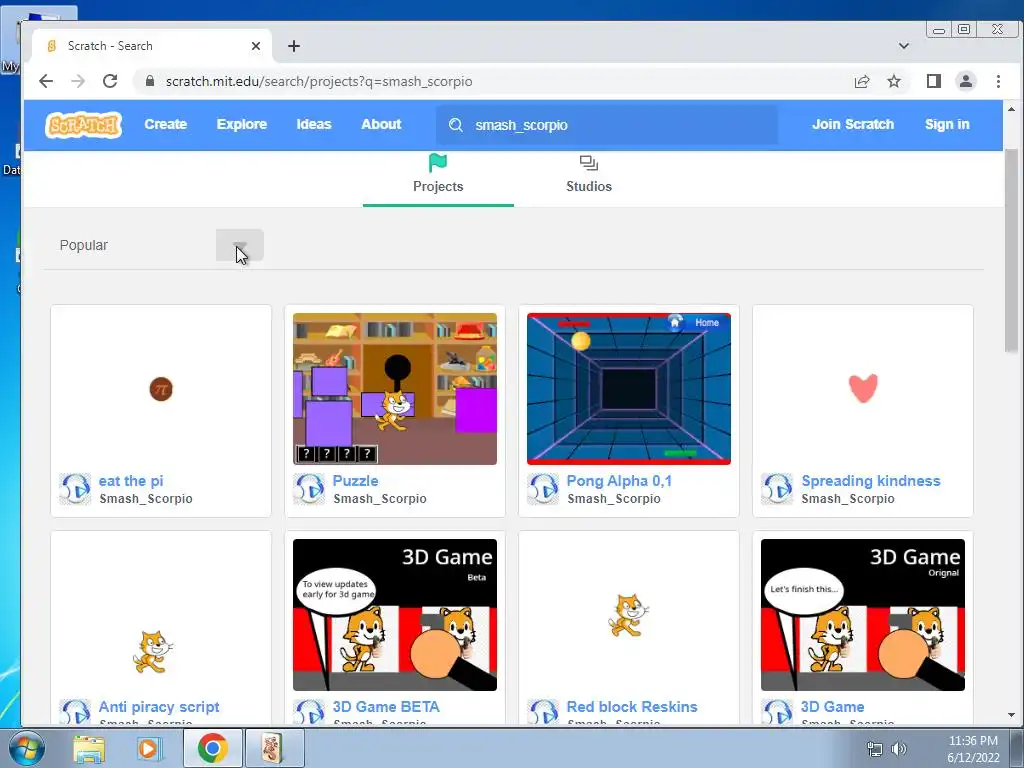
Task: Click the Solitaire cards taskbar icon
Action: point(272,748)
